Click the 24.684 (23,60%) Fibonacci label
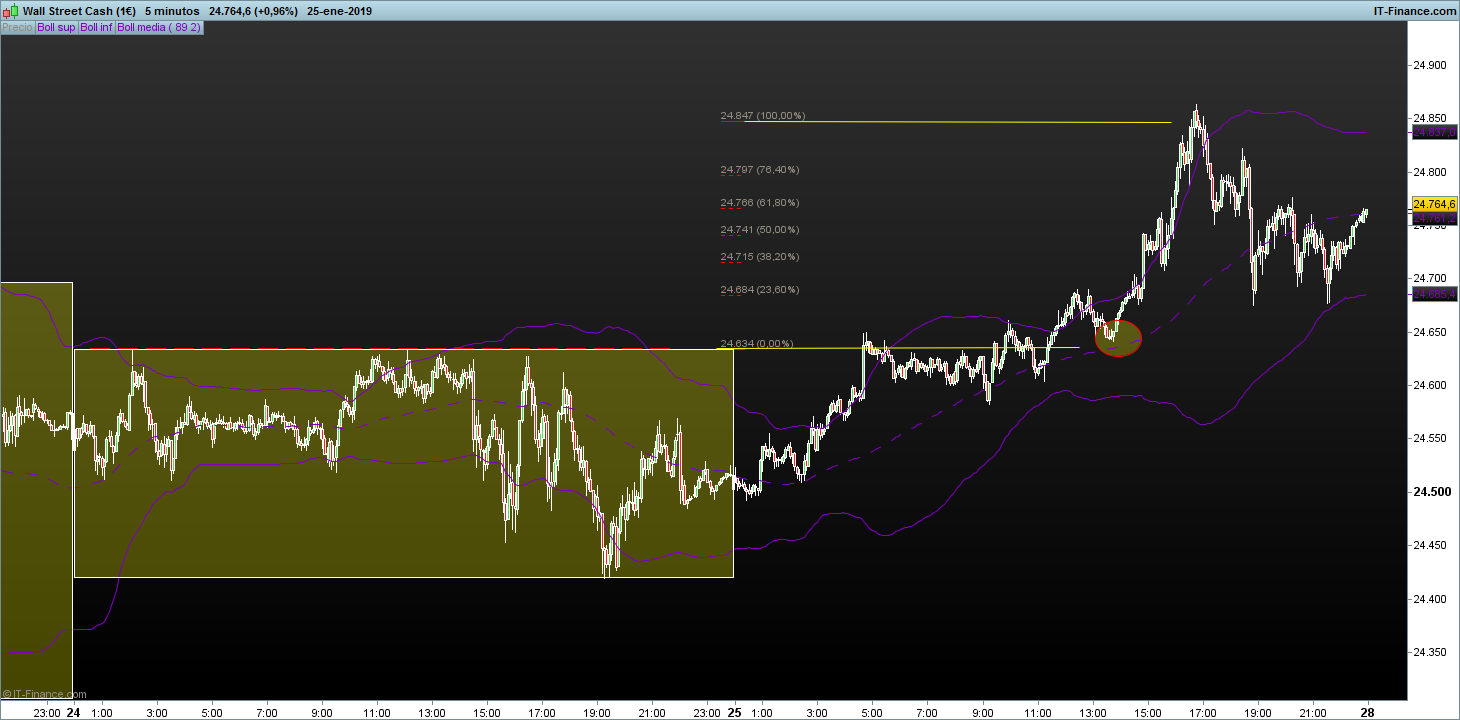The image size is (1460, 720). pyautogui.click(x=759, y=290)
